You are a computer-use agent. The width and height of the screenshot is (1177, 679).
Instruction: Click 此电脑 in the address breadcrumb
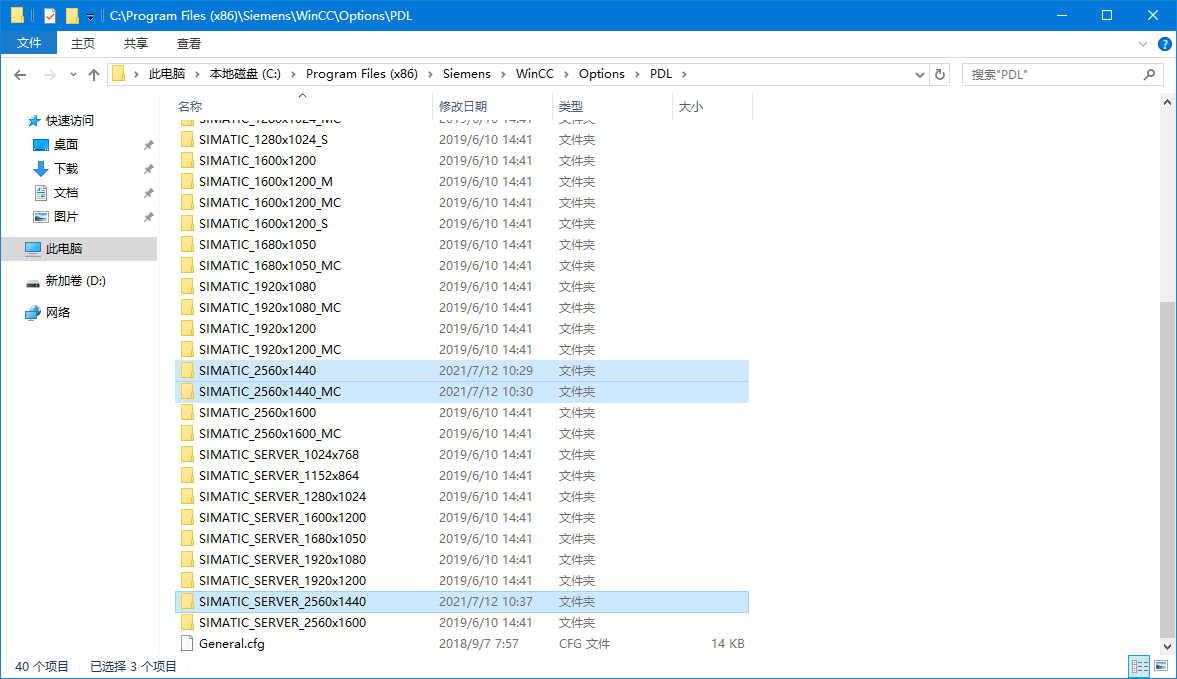167,74
